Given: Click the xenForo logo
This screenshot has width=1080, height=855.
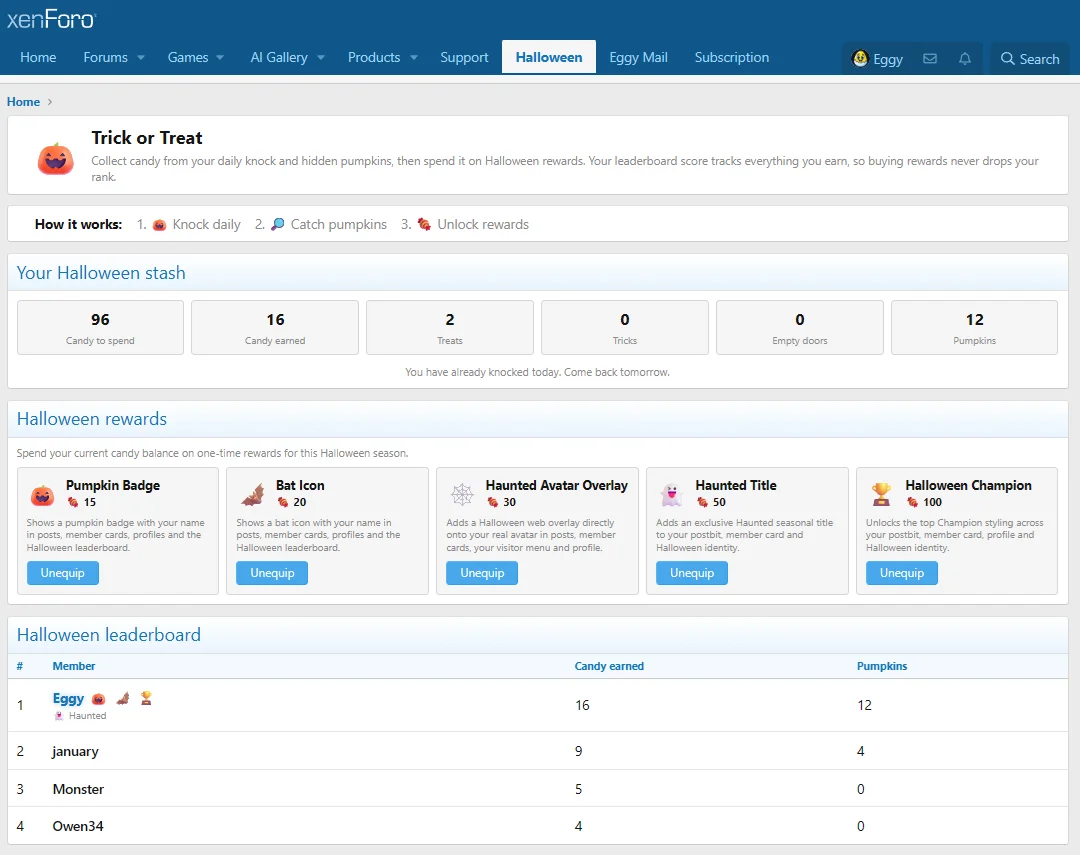Looking at the screenshot, I should (x=52, y=19).
